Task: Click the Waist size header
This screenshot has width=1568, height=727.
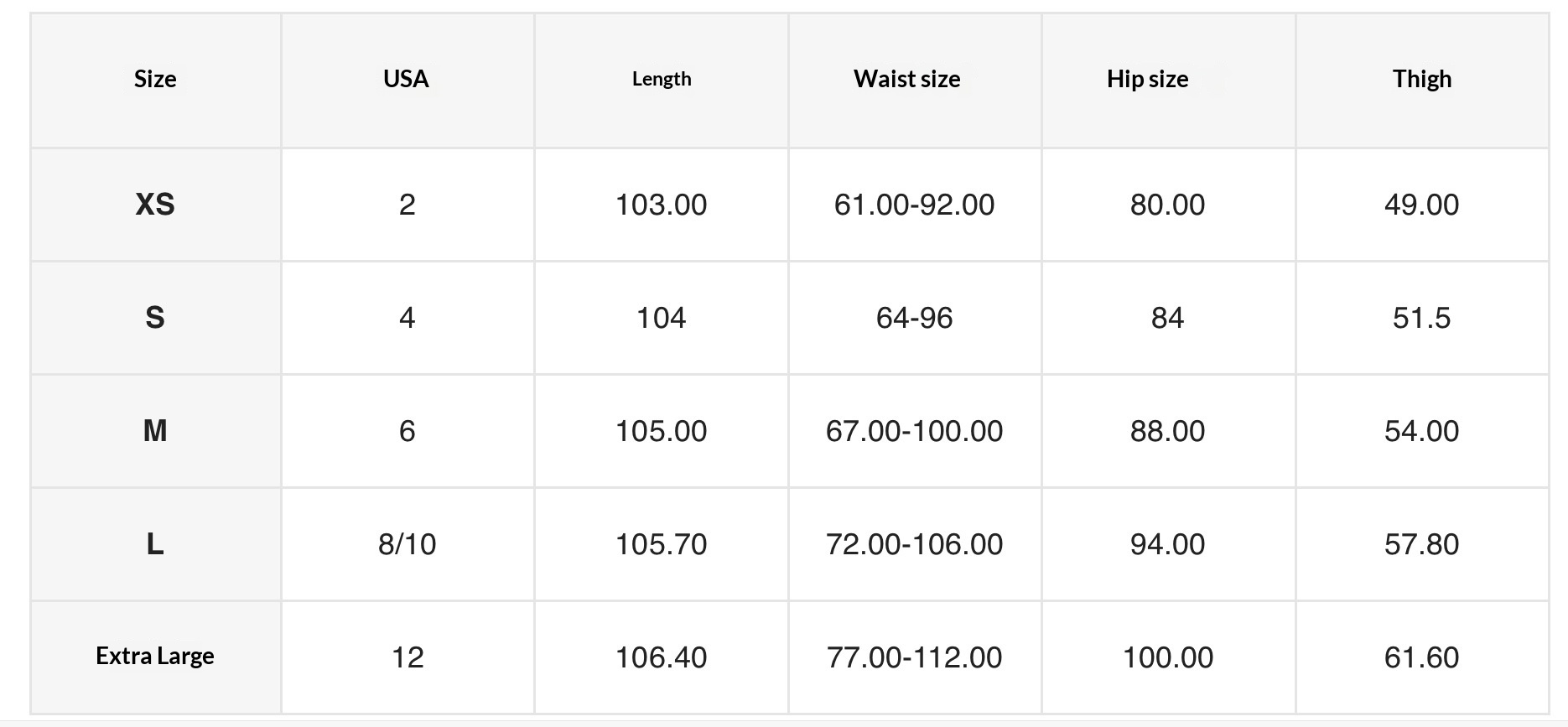Action: pyautogui.click(x=906, y=79)
